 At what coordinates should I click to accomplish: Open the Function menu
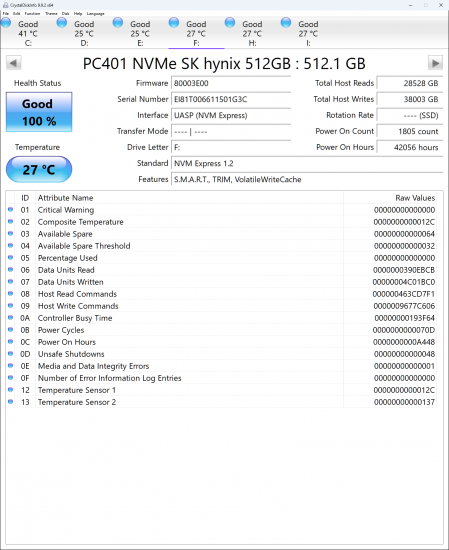(x=32, y=13)
